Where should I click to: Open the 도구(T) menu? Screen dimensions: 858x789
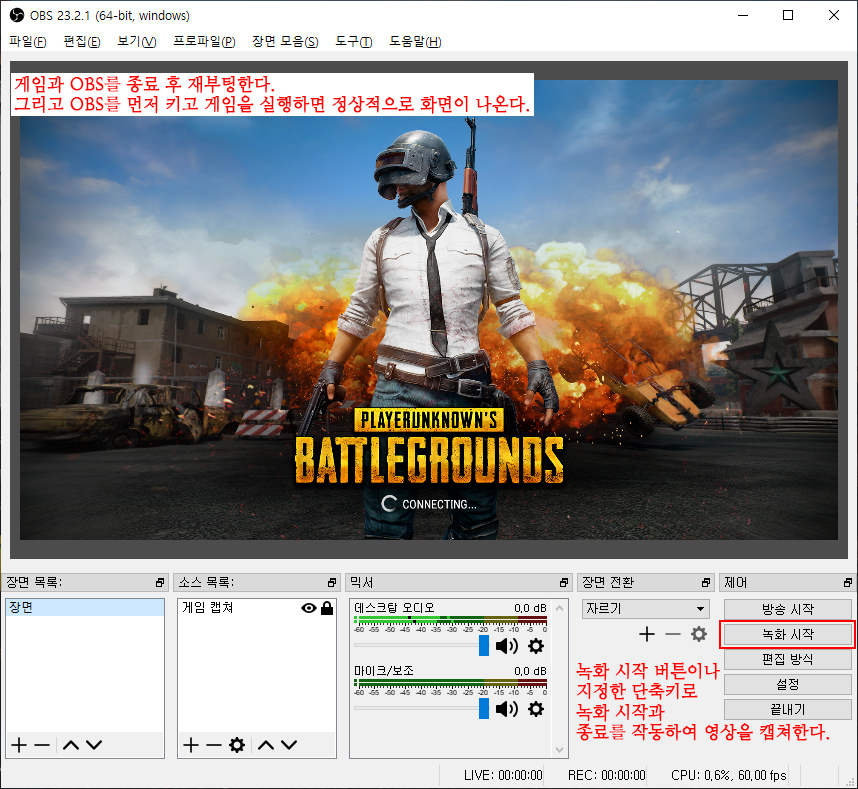click(x=353, y=42)
